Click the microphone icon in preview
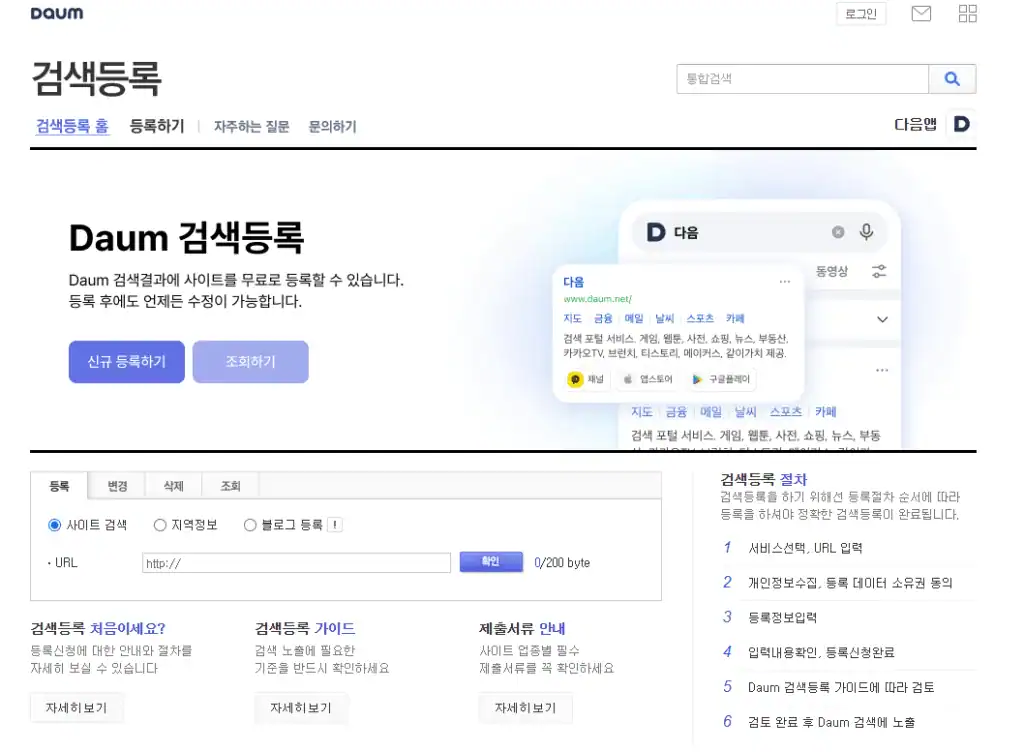 pyautogui.click(x=866, y=232)
